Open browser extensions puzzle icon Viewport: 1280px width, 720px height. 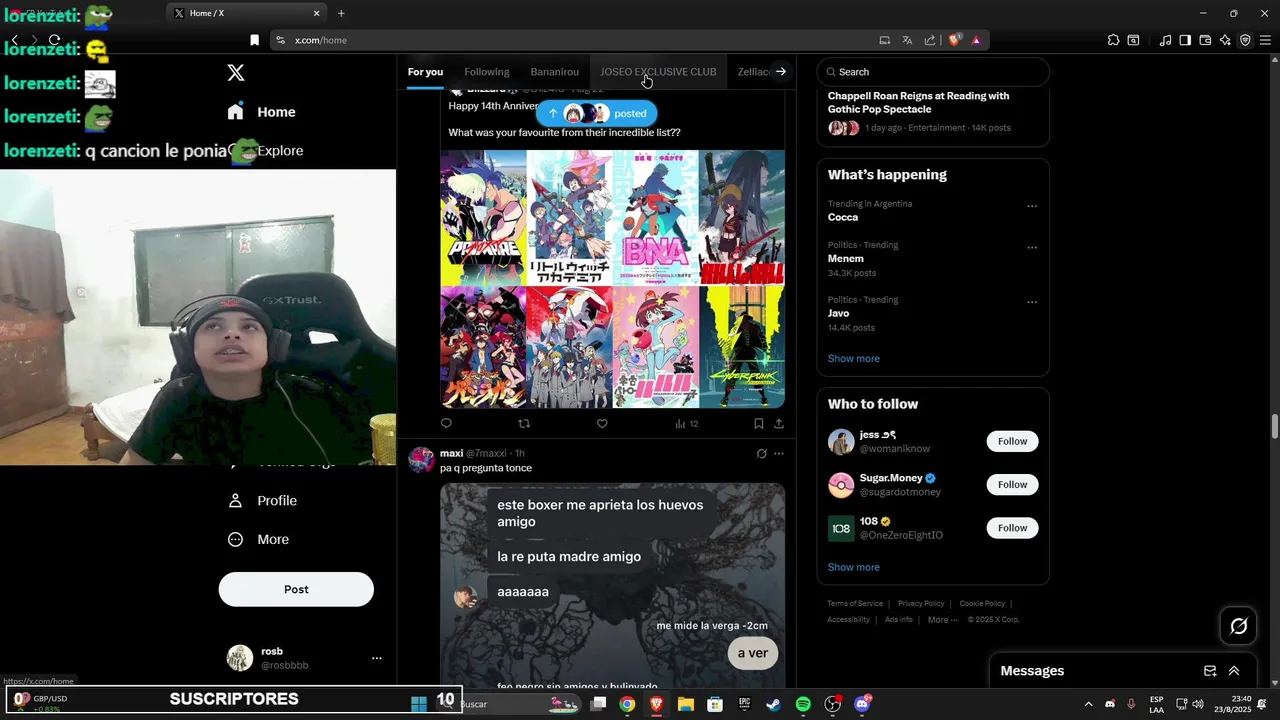[x=1113, y=40]
